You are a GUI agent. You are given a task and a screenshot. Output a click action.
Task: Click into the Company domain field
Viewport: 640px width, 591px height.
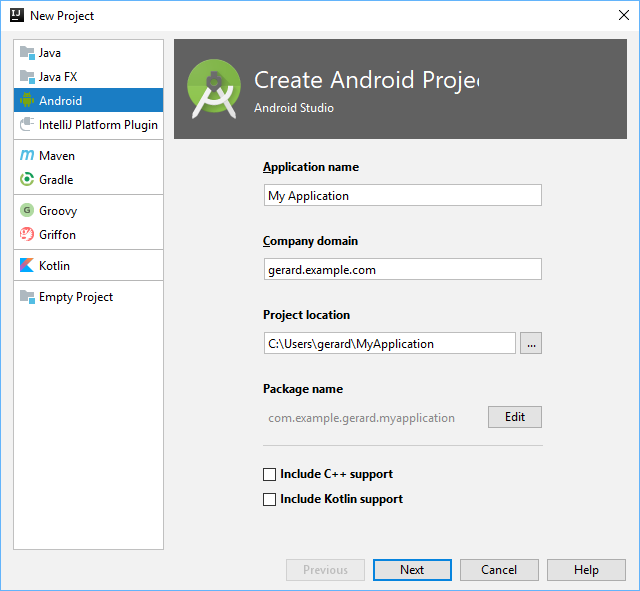[402, 269]
